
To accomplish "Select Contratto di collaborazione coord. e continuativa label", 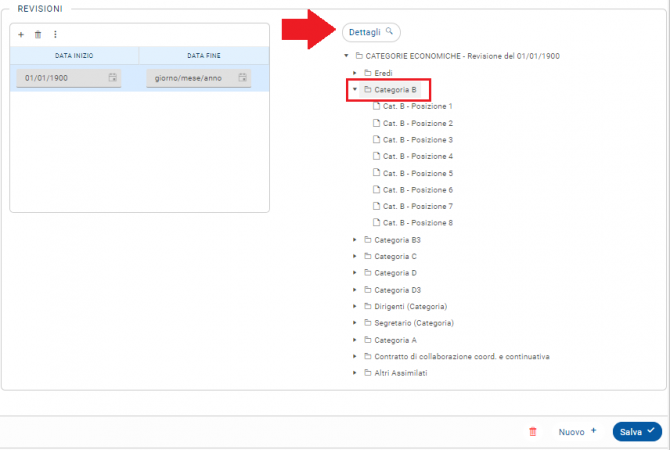I will click(462, 356).
